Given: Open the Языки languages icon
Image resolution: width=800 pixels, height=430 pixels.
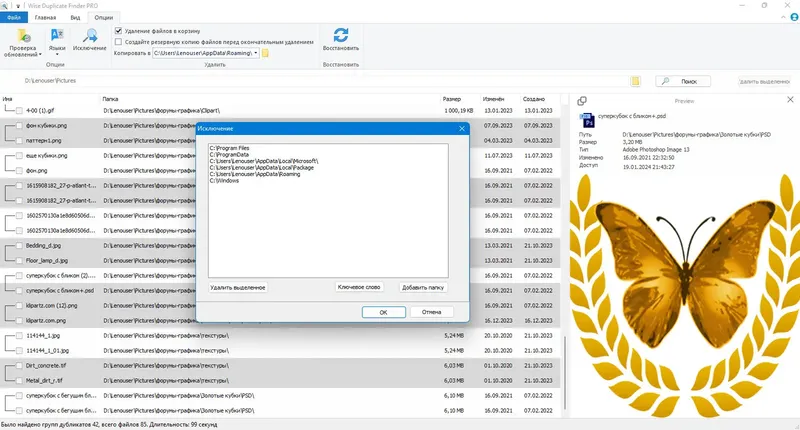Looking at the screenshot, I should pos(57,36).
